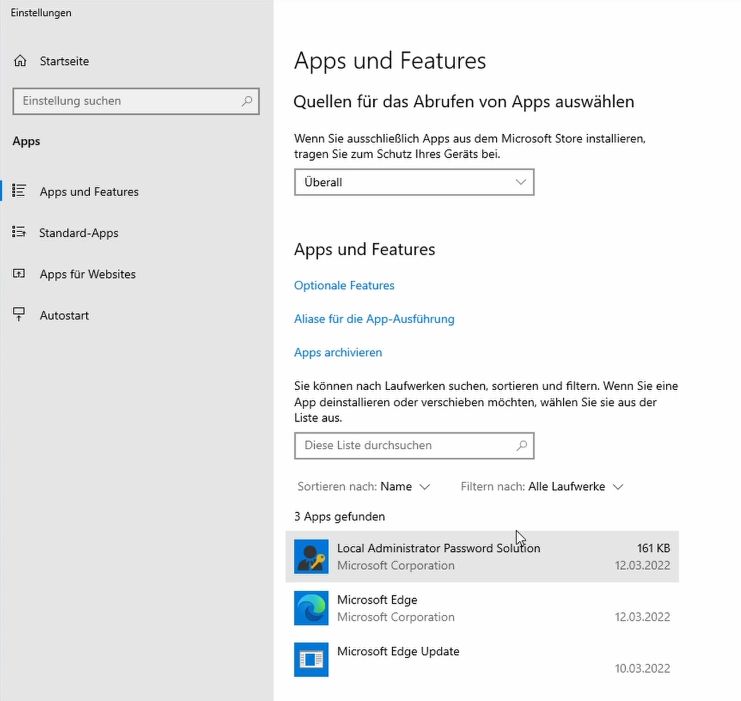
Task: Click the Apps archivieren link
Action: click(x=338, y=353)
